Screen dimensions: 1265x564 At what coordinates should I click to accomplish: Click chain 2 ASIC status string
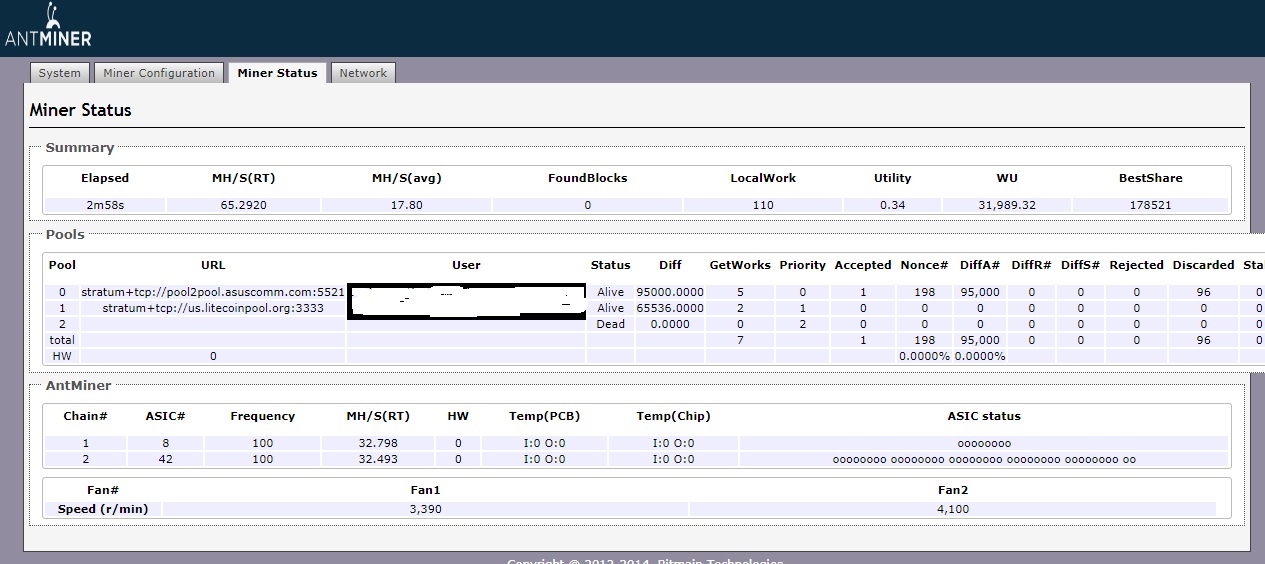984,459
